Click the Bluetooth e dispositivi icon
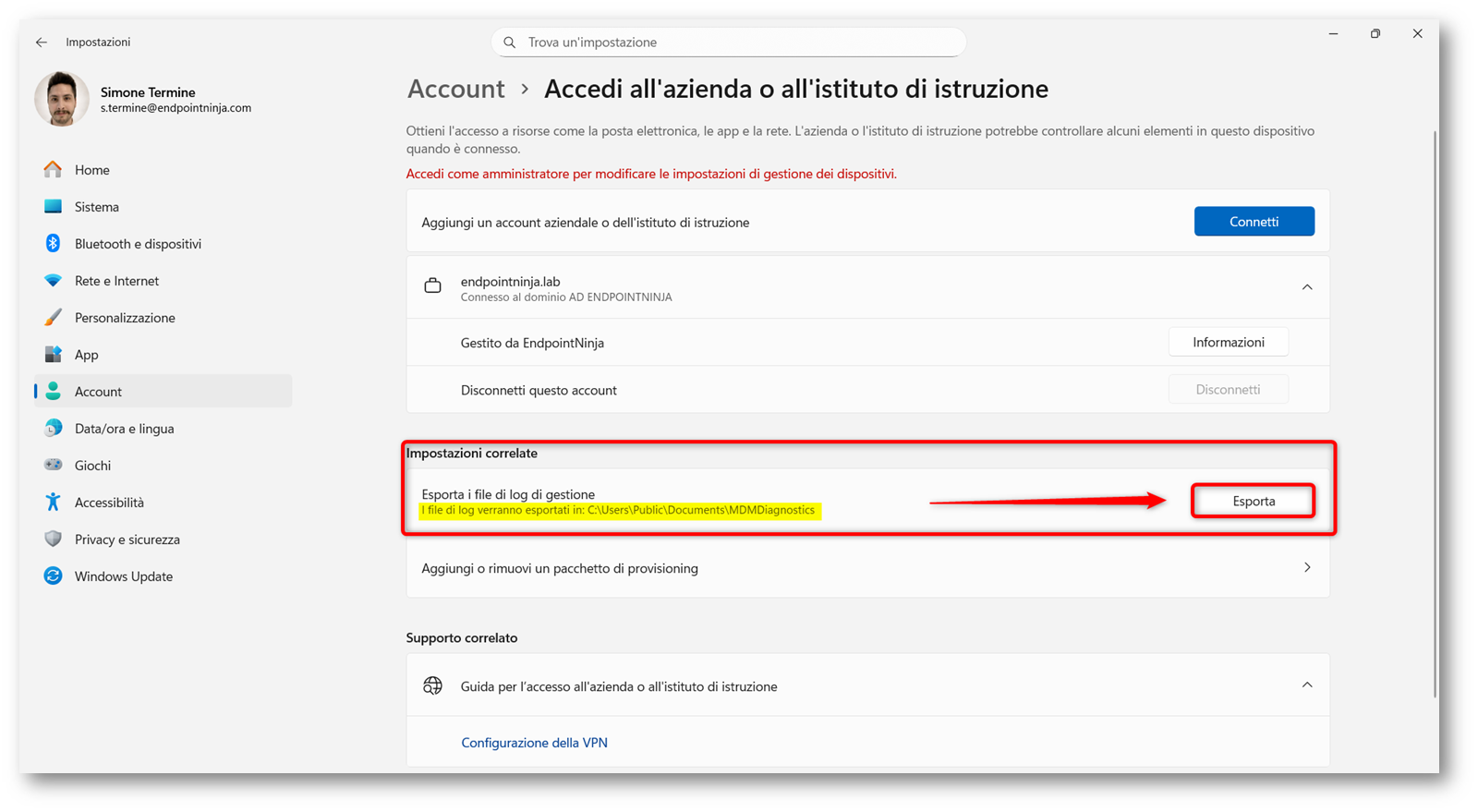 pos(54,243)
